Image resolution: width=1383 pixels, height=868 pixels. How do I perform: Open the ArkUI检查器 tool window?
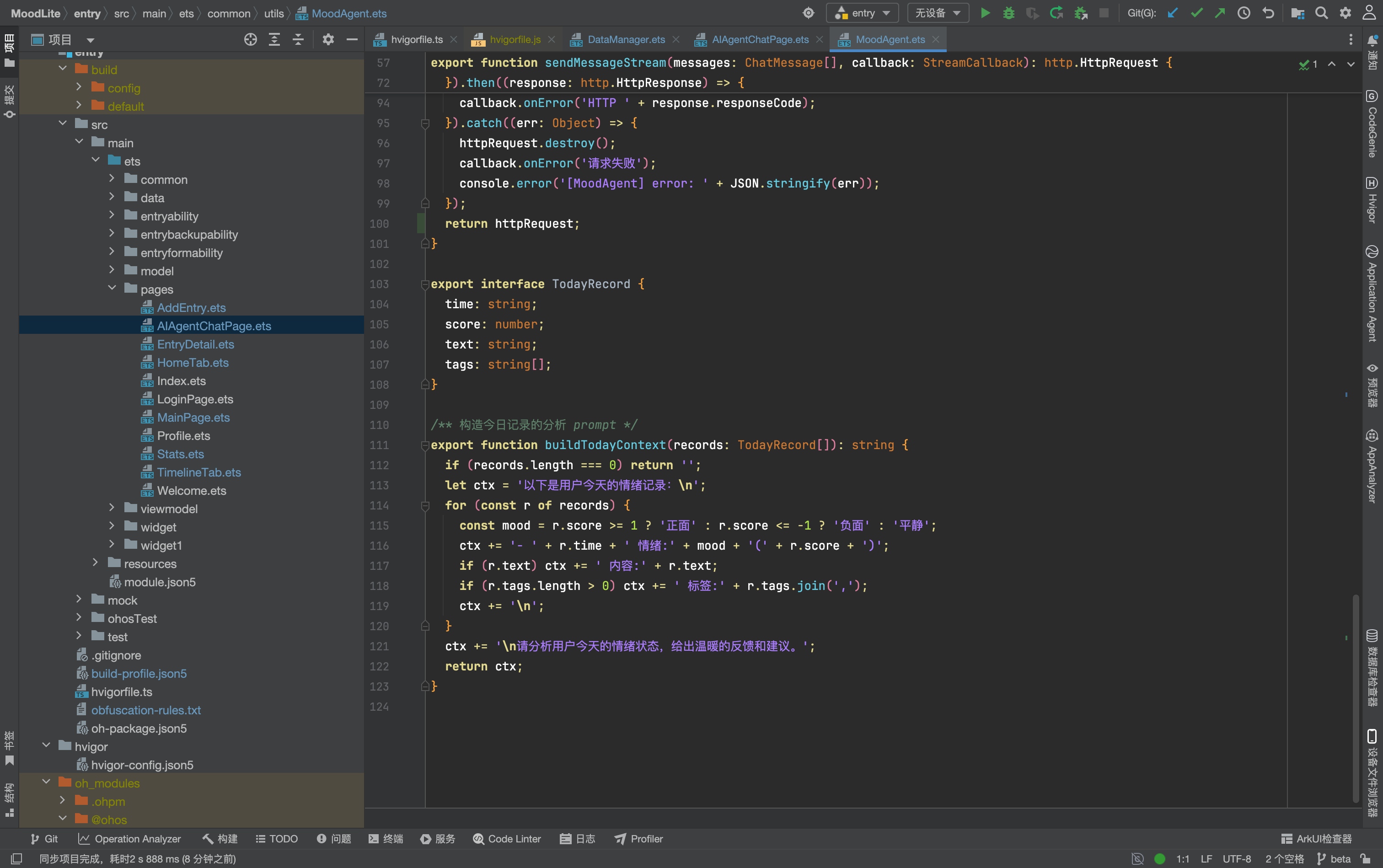tap(1316, 838)
